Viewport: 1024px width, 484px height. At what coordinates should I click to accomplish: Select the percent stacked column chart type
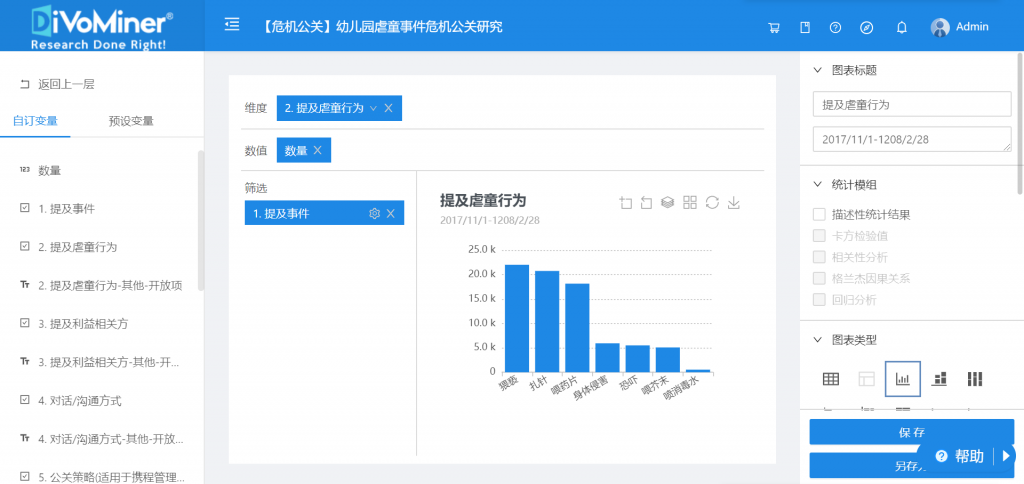point(975,379)
